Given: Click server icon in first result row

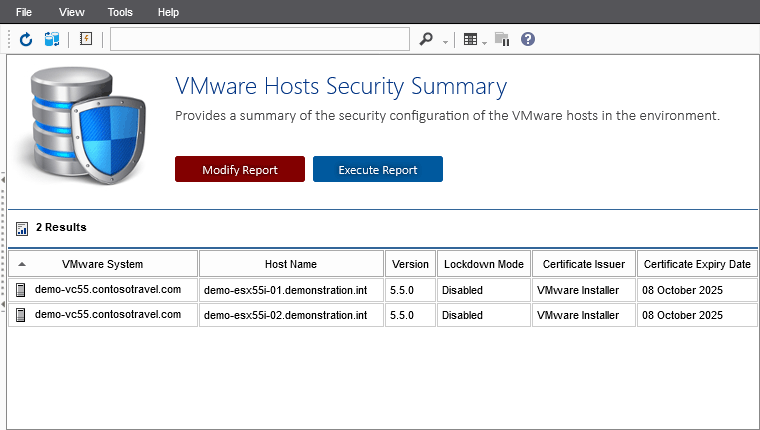Looking at the screenshot, I should pos(21,290).
